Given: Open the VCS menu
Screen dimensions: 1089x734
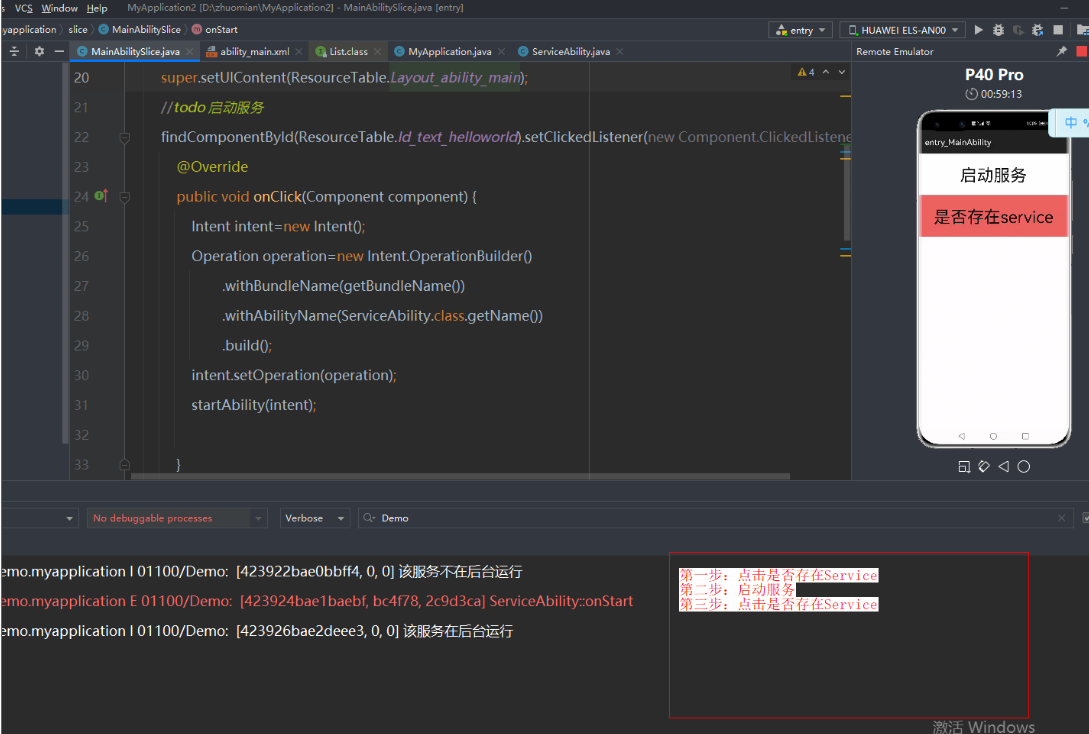Looking at the screenshot, I should [24, 8].
